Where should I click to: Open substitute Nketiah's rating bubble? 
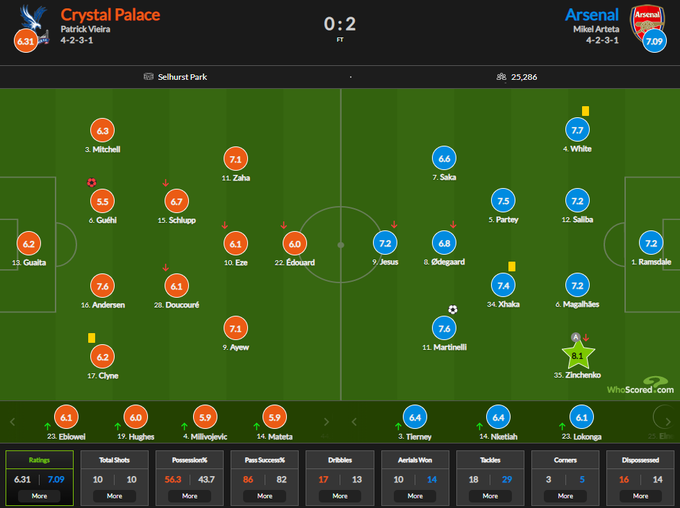498,417
